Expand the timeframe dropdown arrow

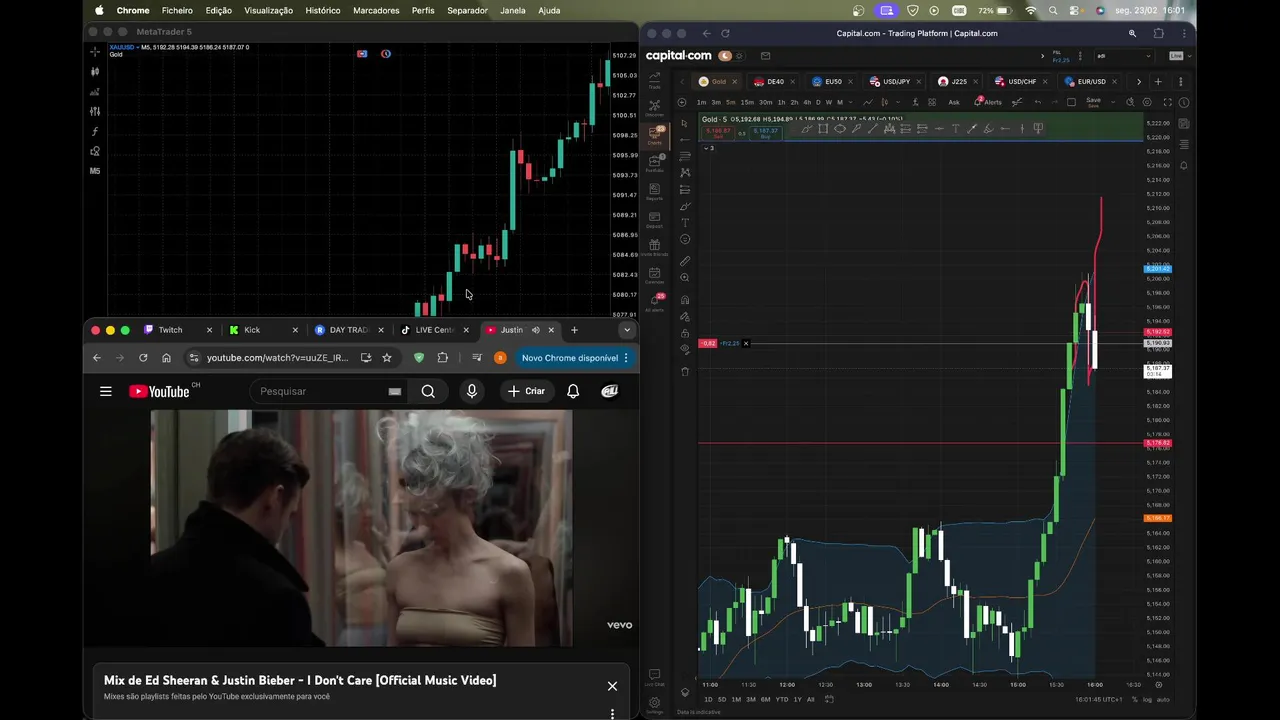(x=851, y=102)
